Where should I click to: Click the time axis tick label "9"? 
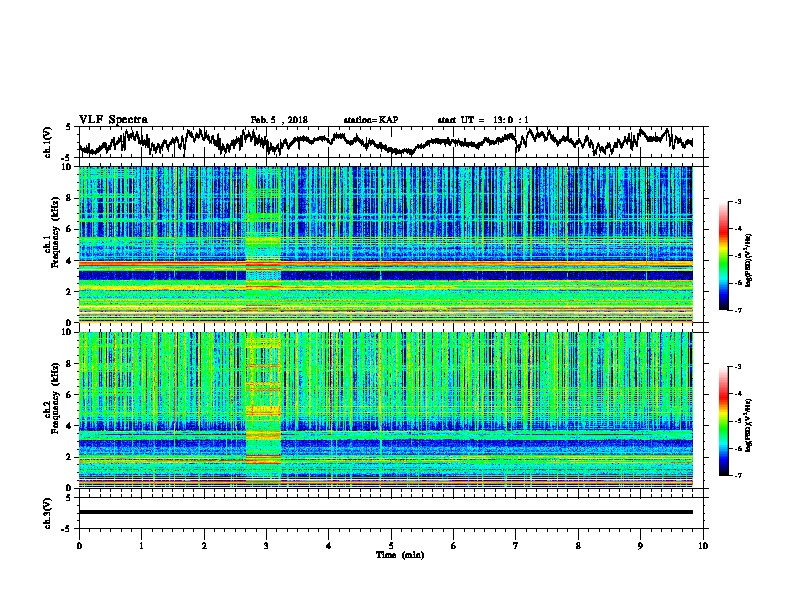click(640, 546)
